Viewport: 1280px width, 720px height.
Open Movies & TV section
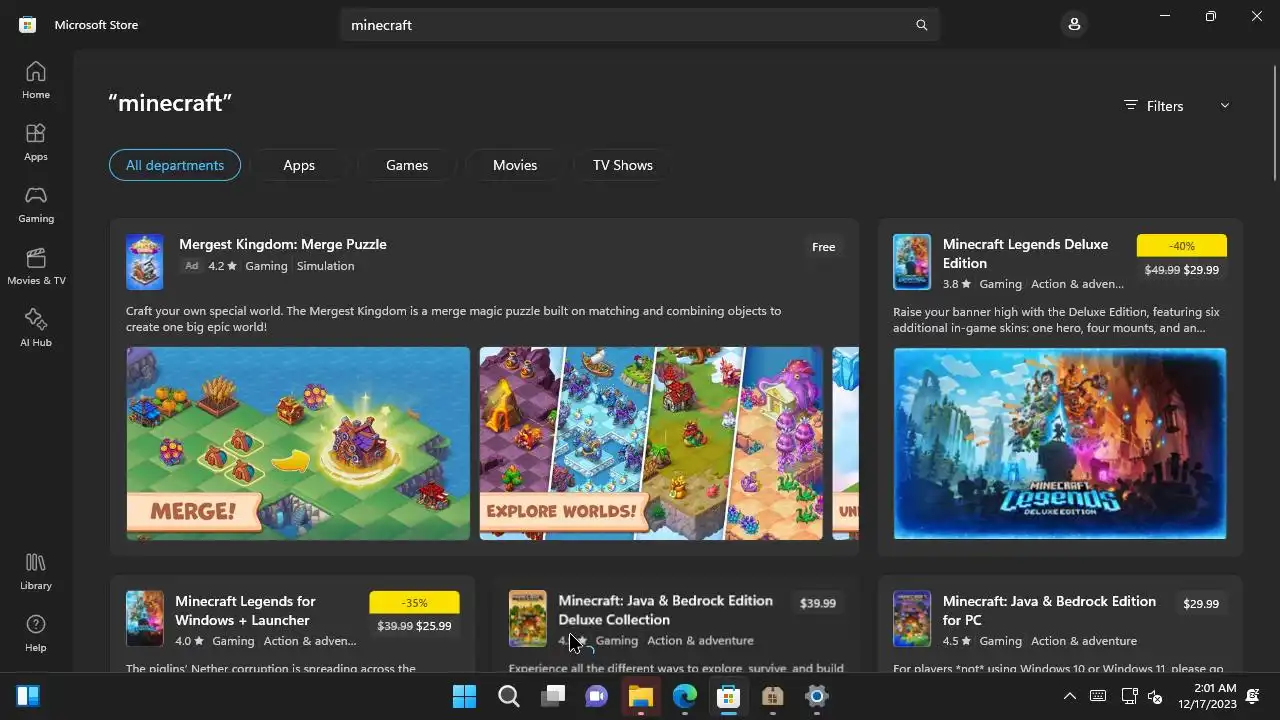(x=36, y=266)
